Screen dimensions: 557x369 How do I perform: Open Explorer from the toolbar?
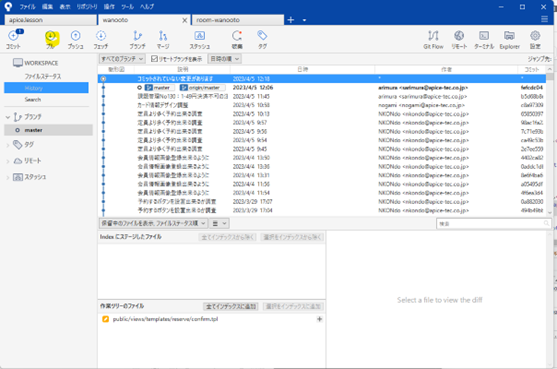[509, 39]
